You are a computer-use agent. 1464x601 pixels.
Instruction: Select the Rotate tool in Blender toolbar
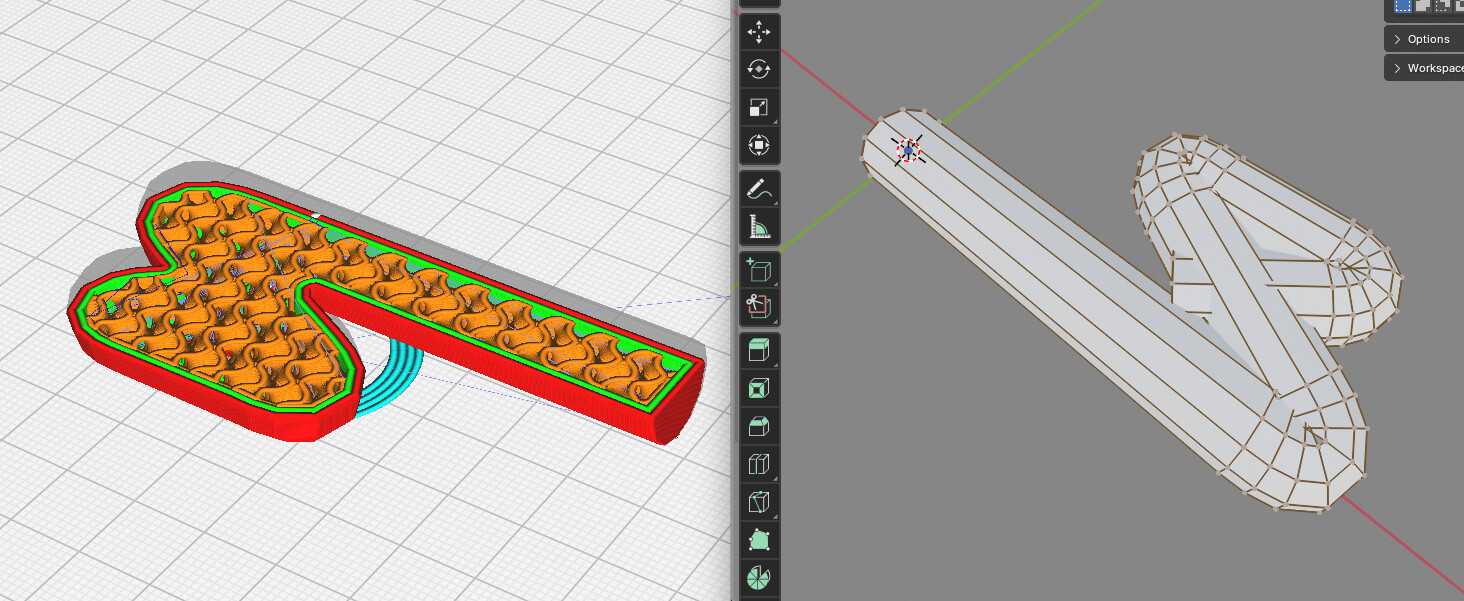(x=759, y=70)
